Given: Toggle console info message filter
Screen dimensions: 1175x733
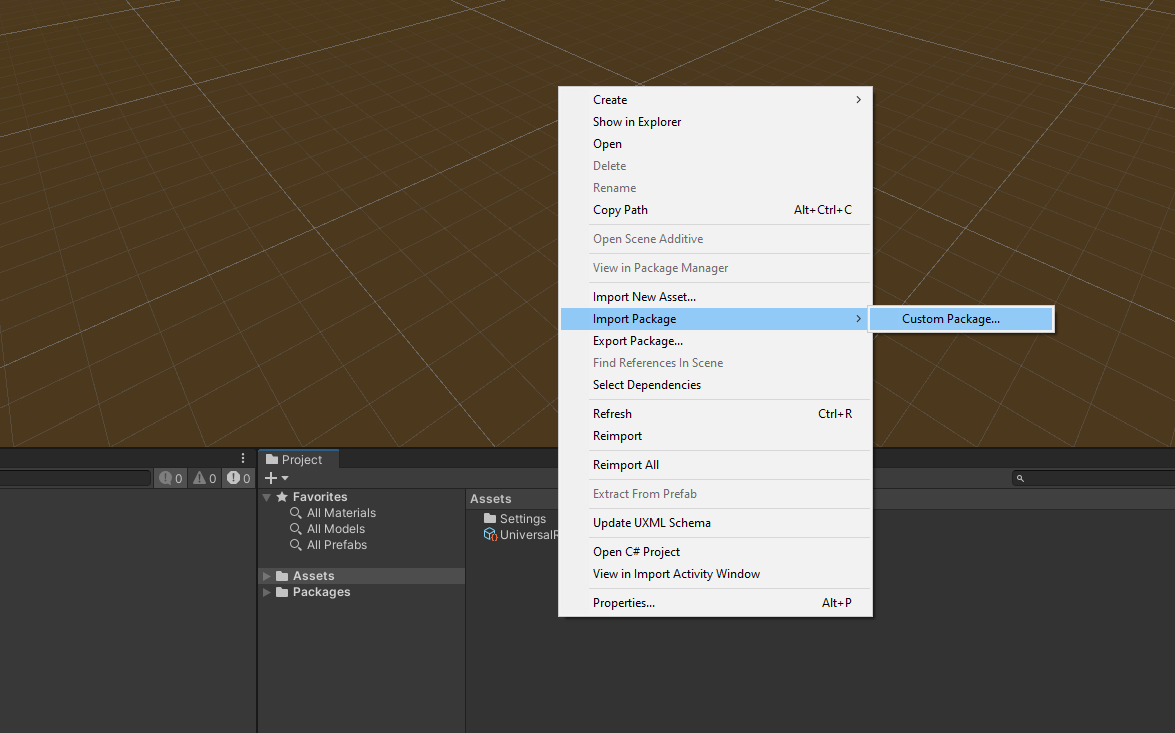Looking at the screenshot, I should point(171,478).
